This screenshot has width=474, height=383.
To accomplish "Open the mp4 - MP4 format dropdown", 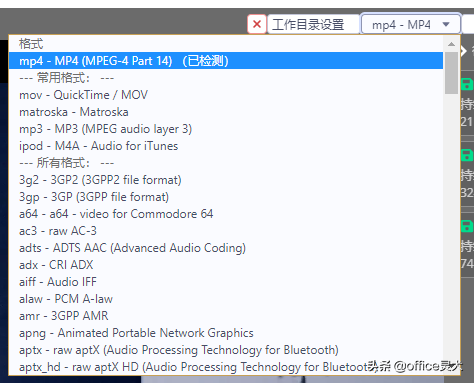I will (411, 24).
